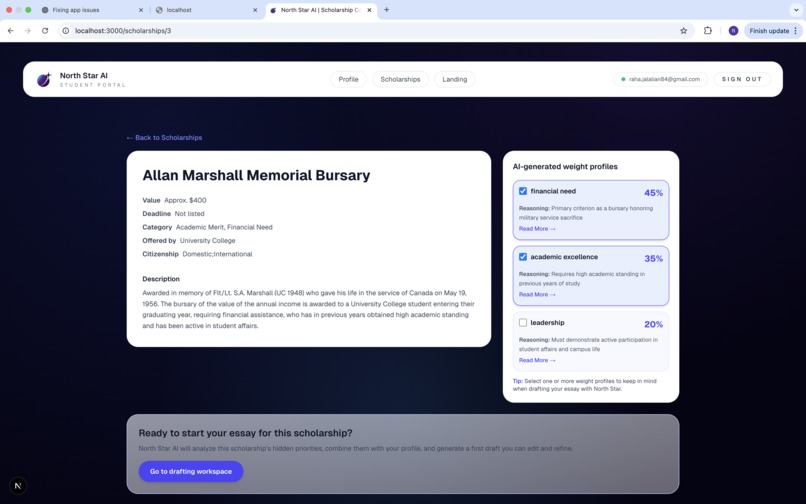
Task: Open the extensions puzzle icon
Action: point(708,31)
